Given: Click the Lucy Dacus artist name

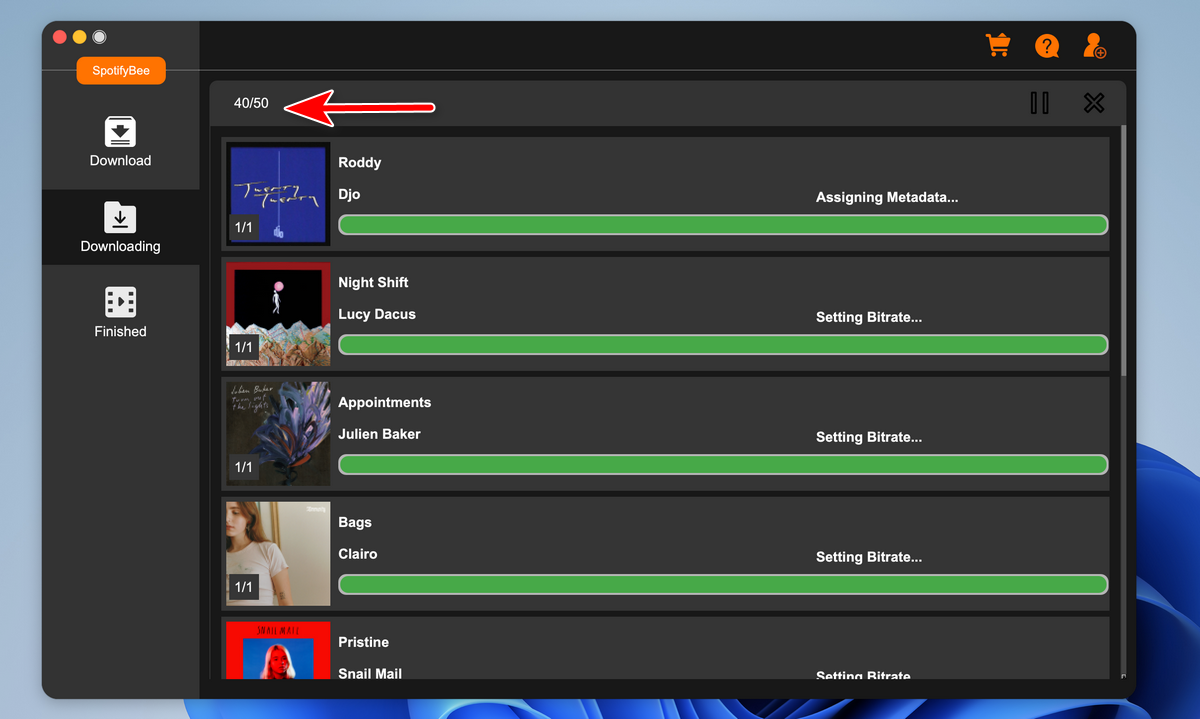Looking at the screenshot, I should pyautogui.click(x=377, y=314).
